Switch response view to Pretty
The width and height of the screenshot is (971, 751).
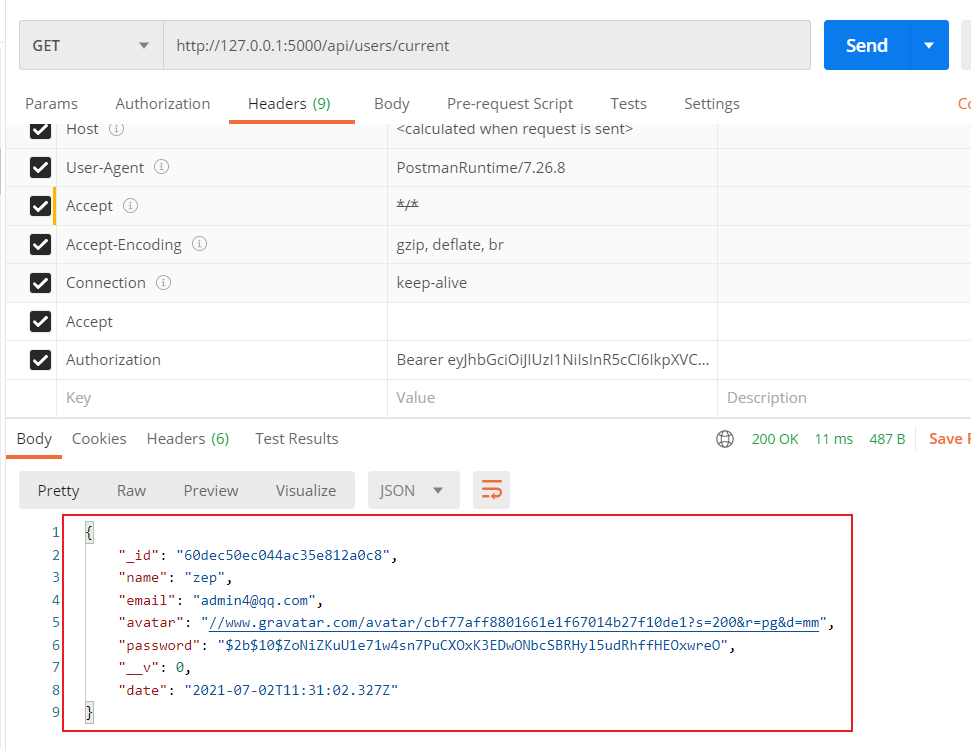click(x=58, y=490)
